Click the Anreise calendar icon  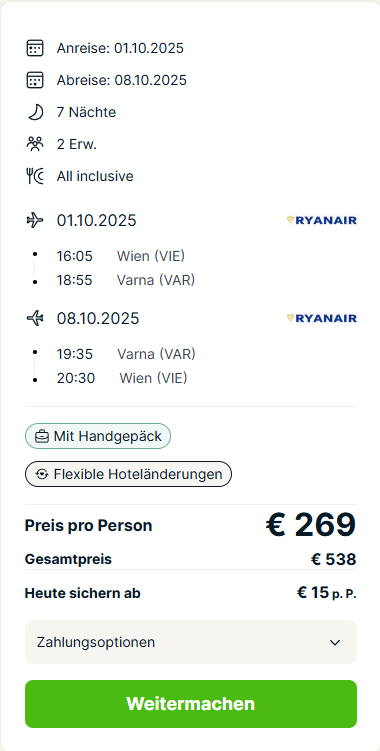(x=35, y=48)
